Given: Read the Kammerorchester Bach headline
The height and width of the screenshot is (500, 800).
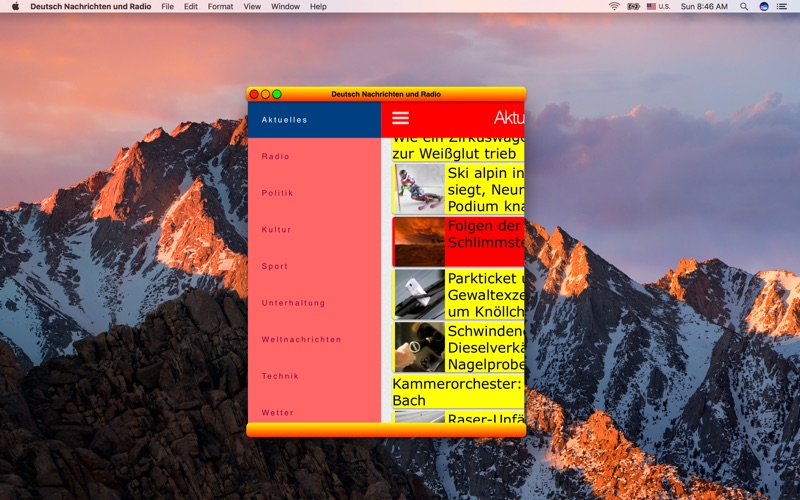Looking at the screenshot, I should [x=458, y=392].
